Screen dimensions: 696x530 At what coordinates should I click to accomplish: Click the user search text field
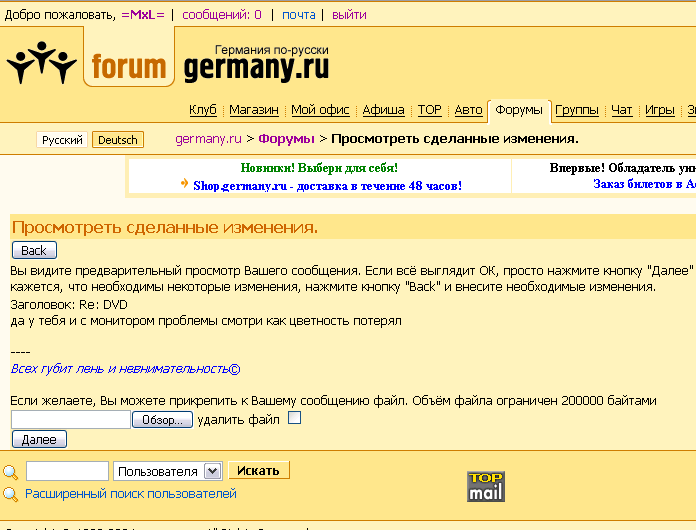(67, 471)
